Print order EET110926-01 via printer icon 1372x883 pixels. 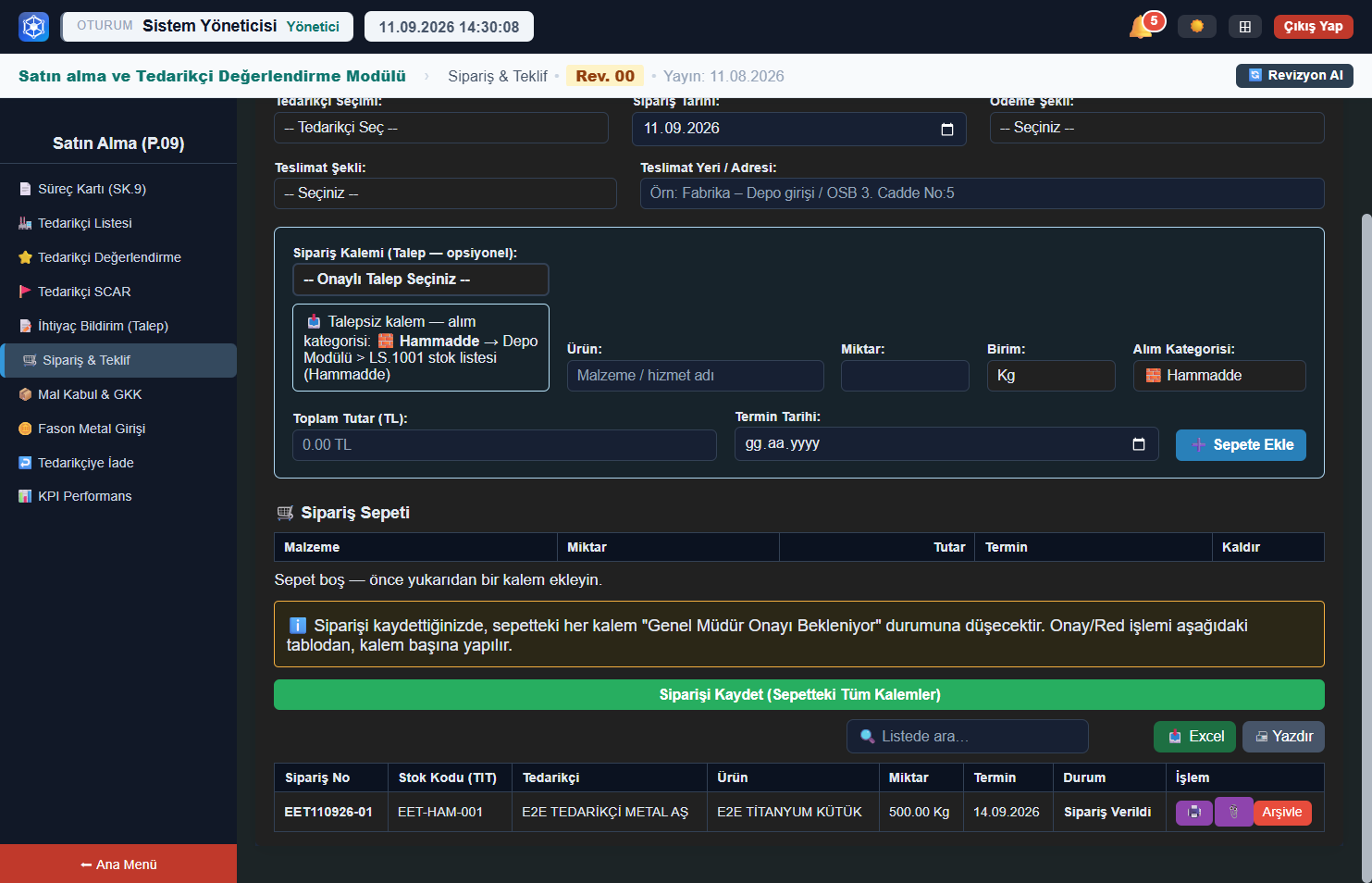(1194, 812)
